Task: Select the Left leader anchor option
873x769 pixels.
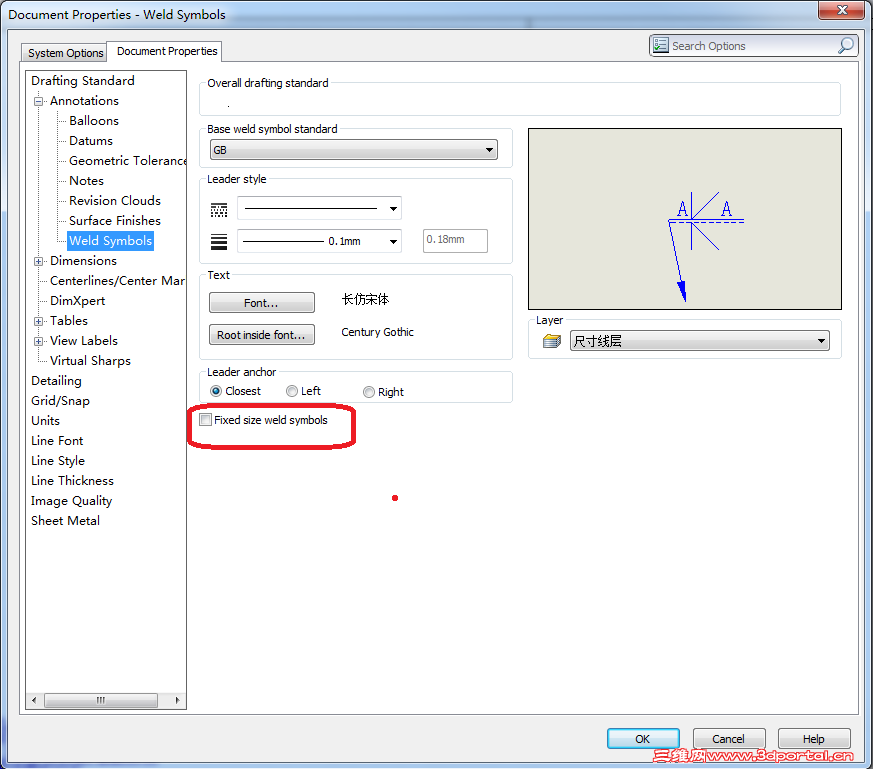Action: click(292, 391)
